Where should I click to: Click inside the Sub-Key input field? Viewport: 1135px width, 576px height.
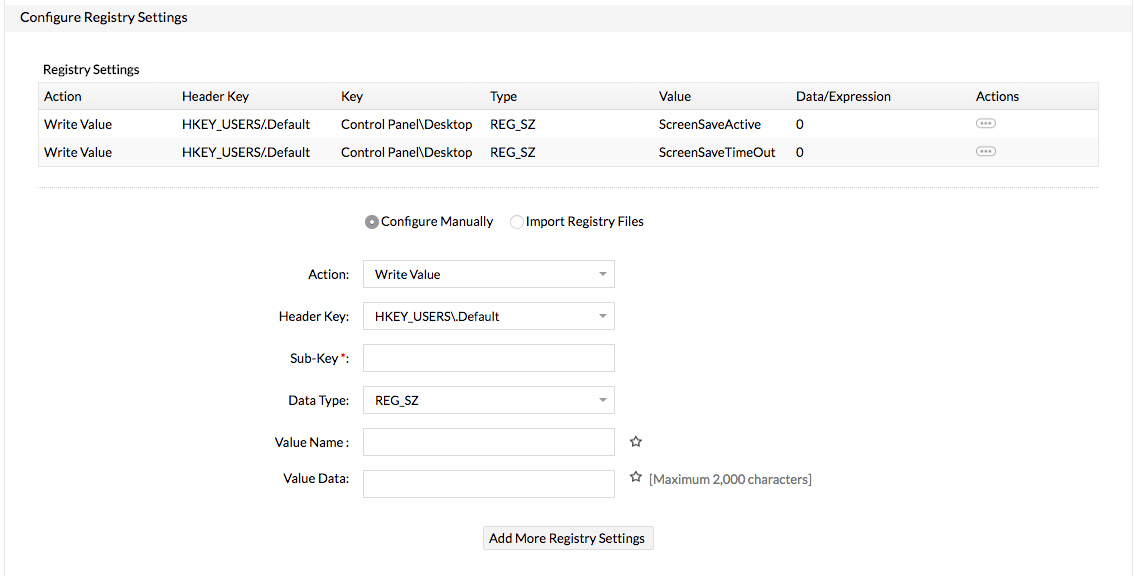tap(488, 358)
